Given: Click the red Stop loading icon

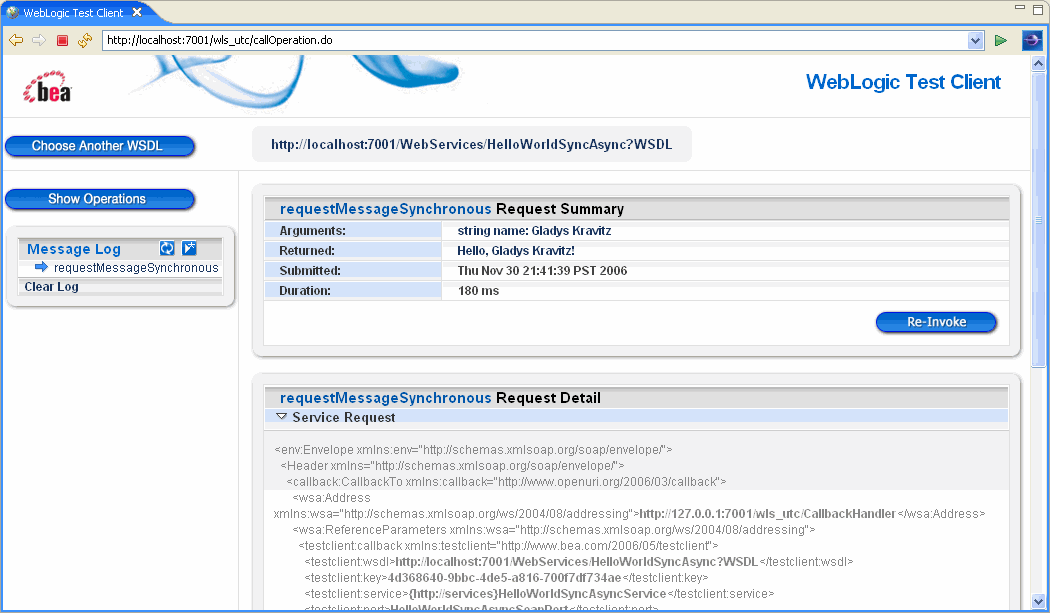Looking at the screenshot, I should coord(62,40).
